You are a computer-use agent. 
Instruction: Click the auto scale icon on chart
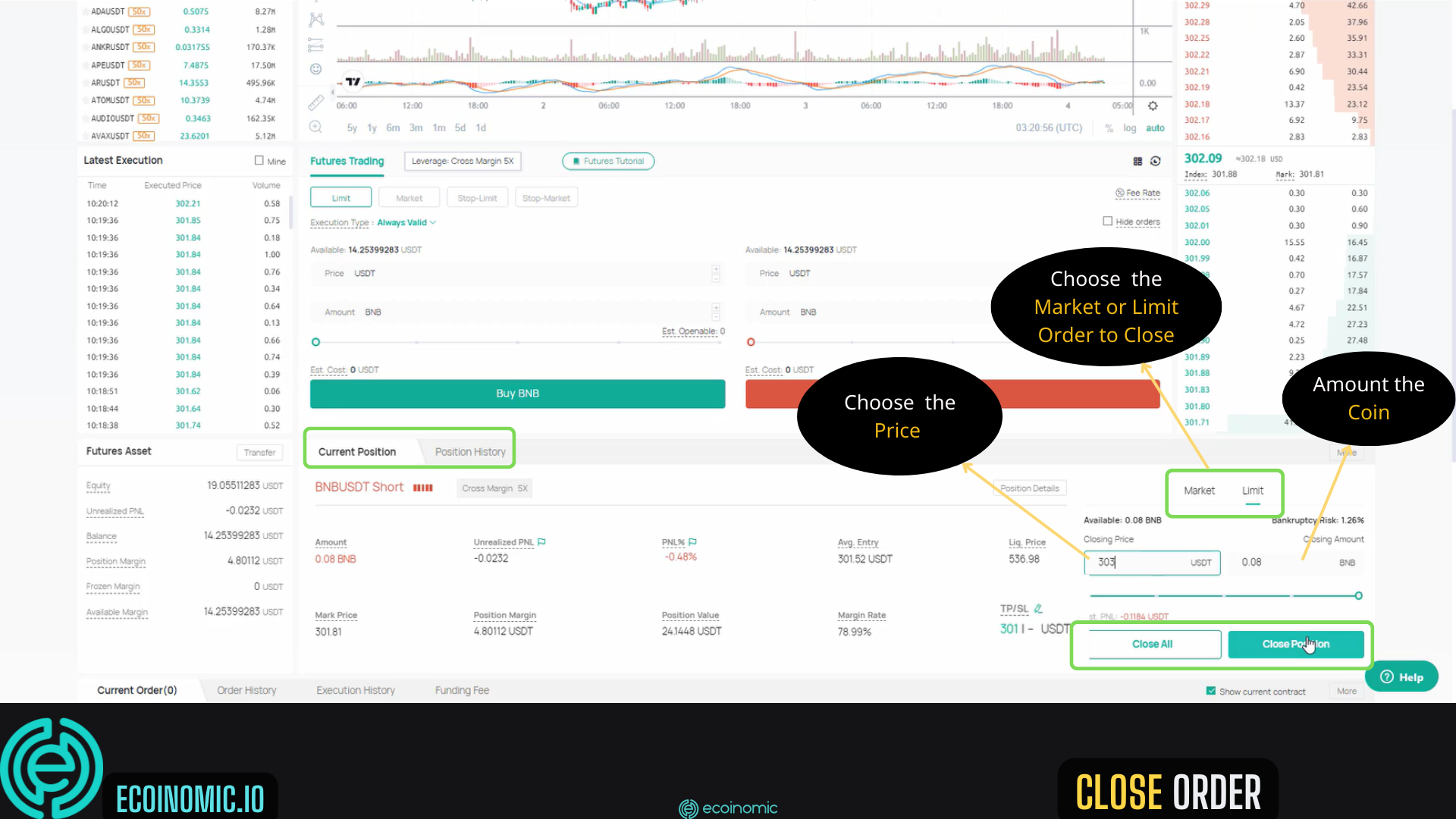(x=1155, y=126)
